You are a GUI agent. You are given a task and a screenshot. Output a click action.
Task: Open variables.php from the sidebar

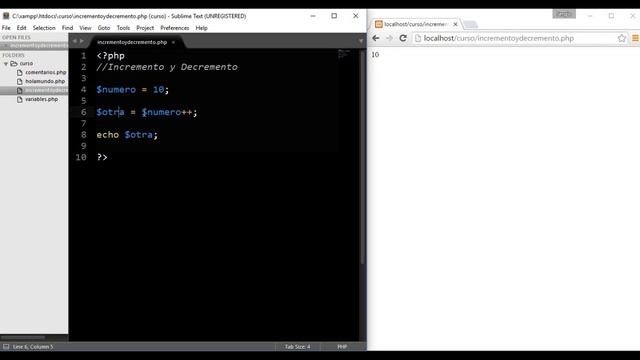(x=41, y=99)
